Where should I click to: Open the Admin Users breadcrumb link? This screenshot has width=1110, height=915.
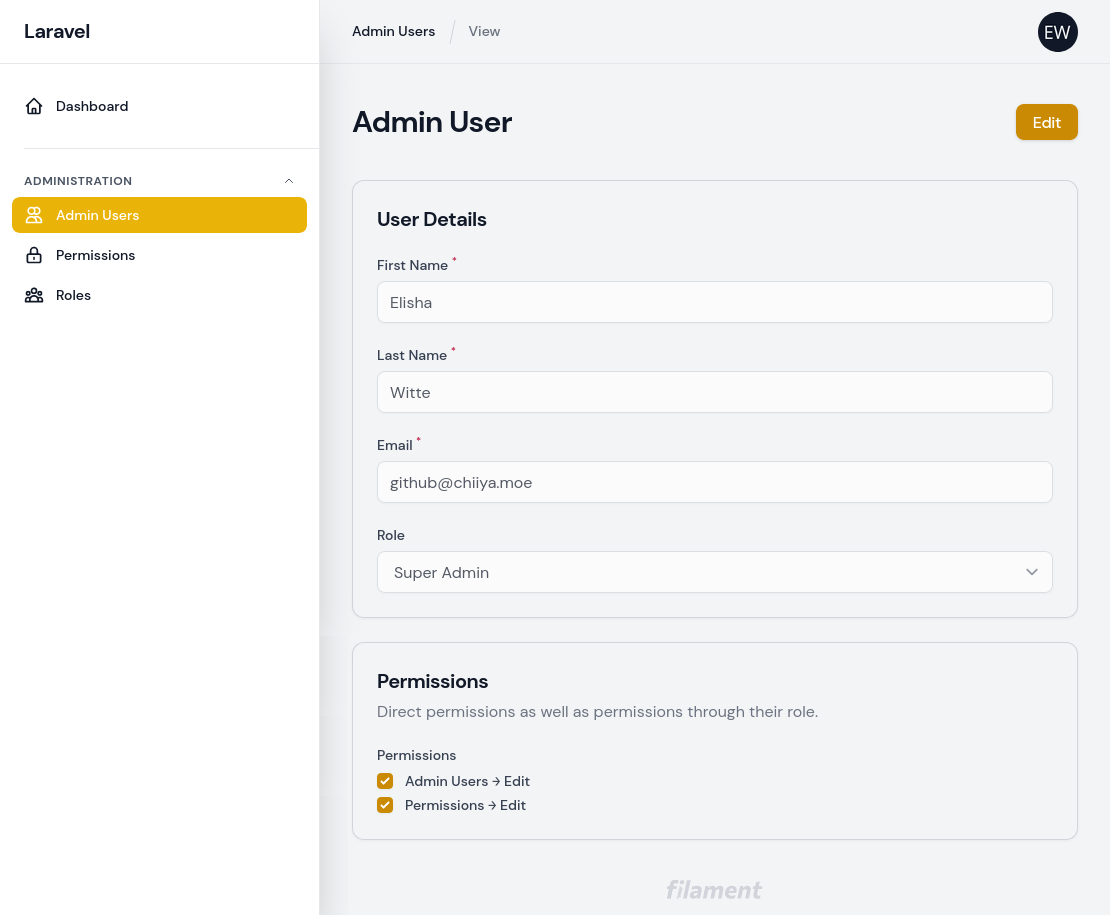[393, 31]
